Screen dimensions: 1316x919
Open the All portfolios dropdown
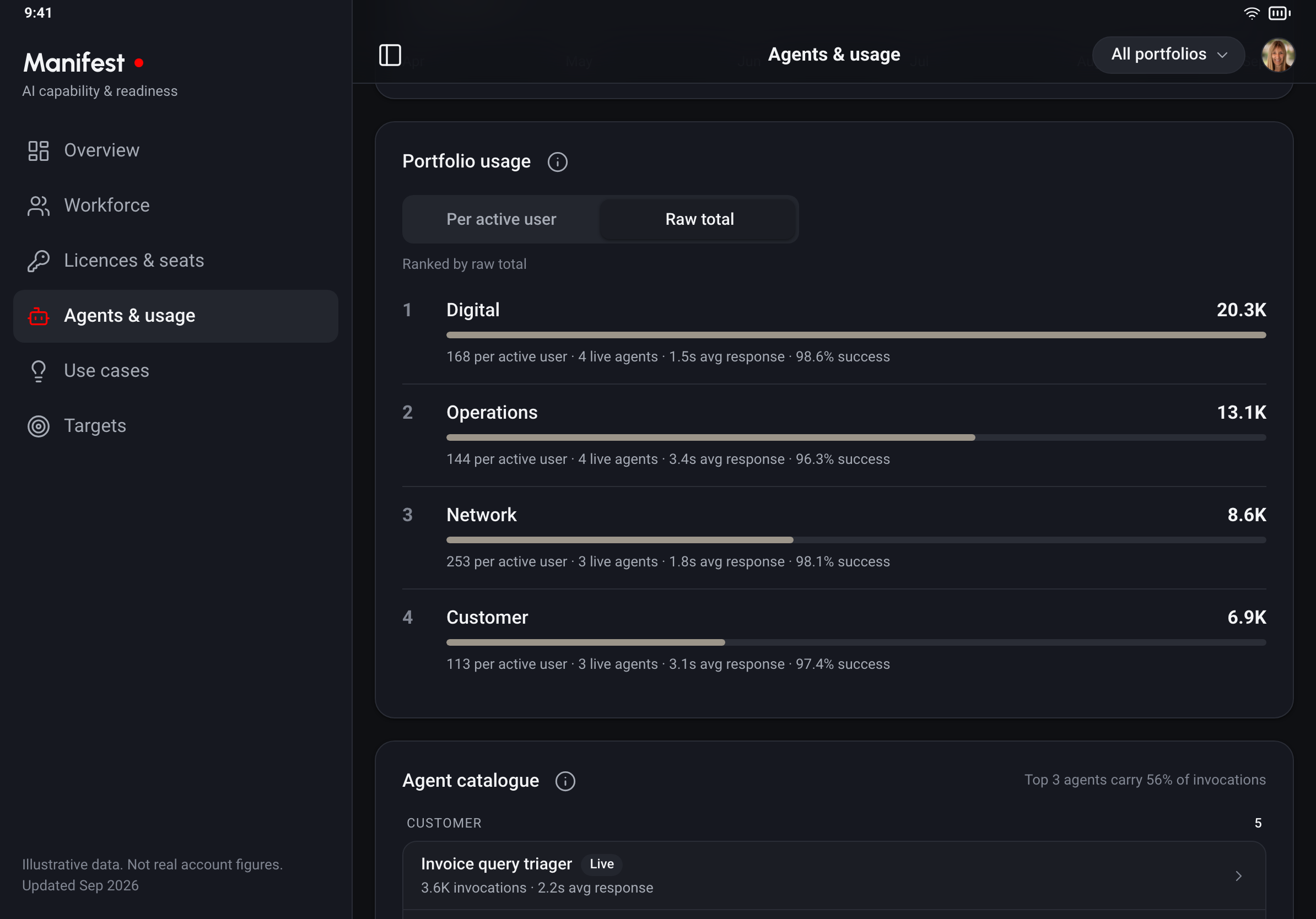click(x=1168, y=55)
